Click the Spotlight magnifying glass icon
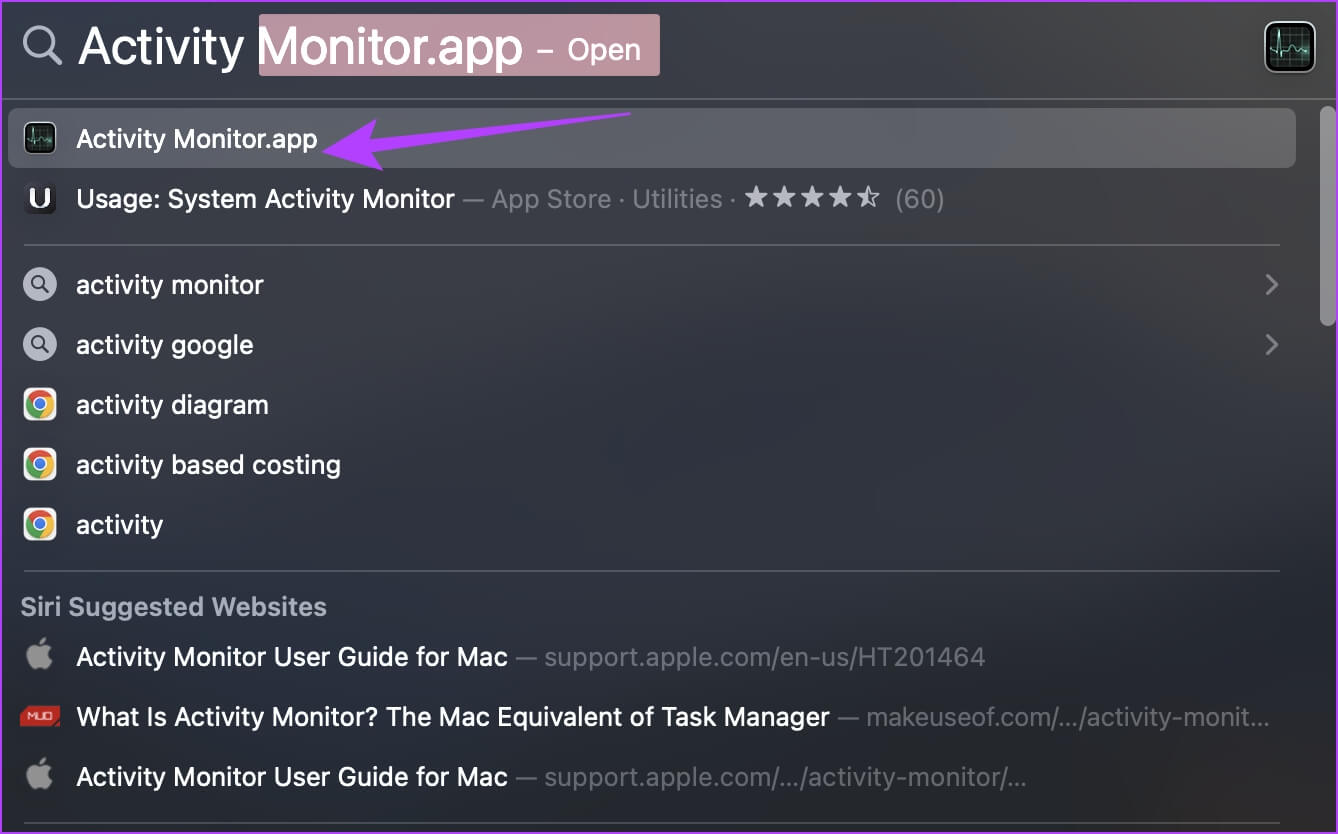Viewport: 1338px width, 834px height. point(43,46)
